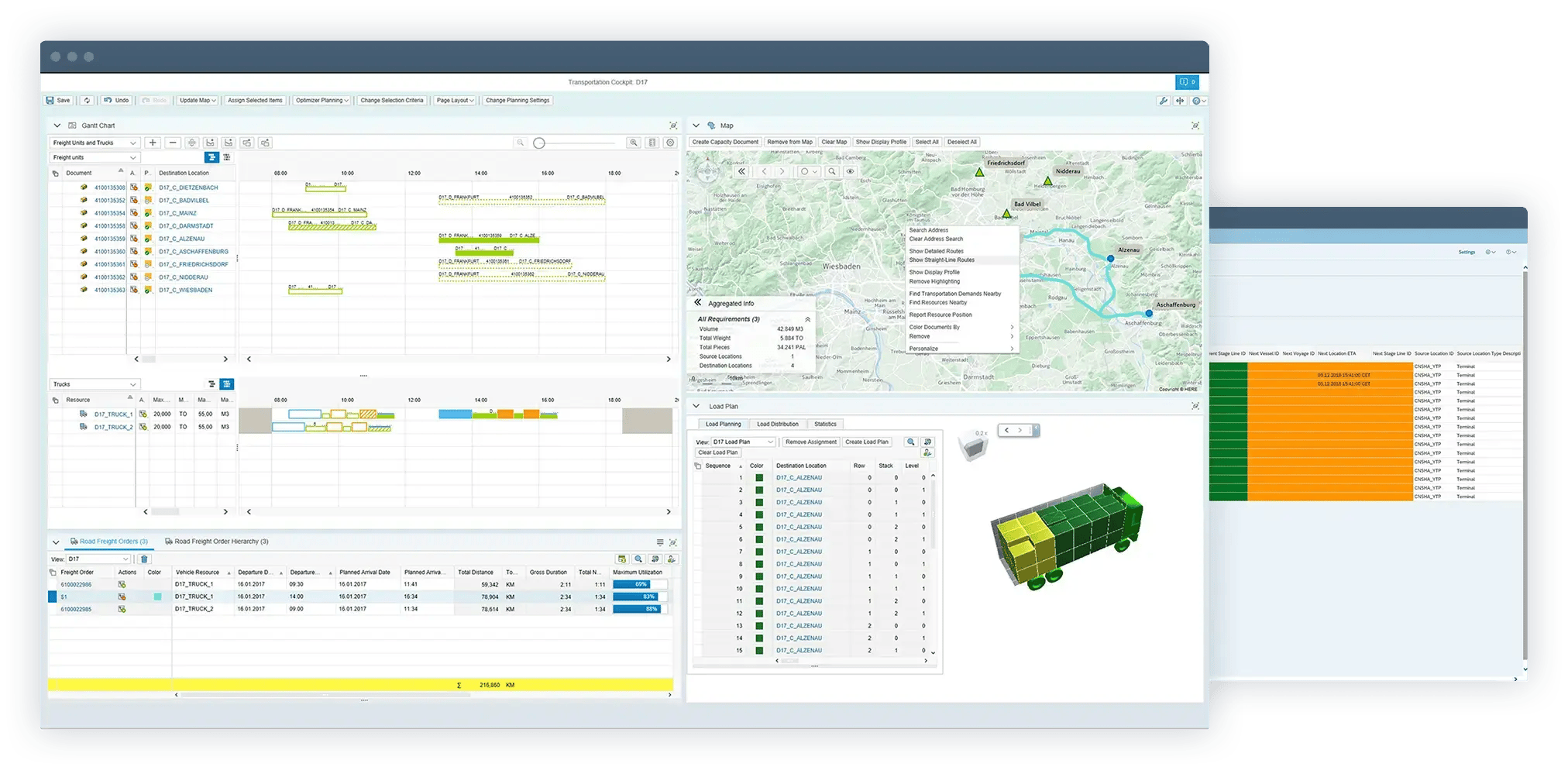Select row of freight order 6100022985
This screenshot has width=1568, height=767.
click(x=53, y=610)
